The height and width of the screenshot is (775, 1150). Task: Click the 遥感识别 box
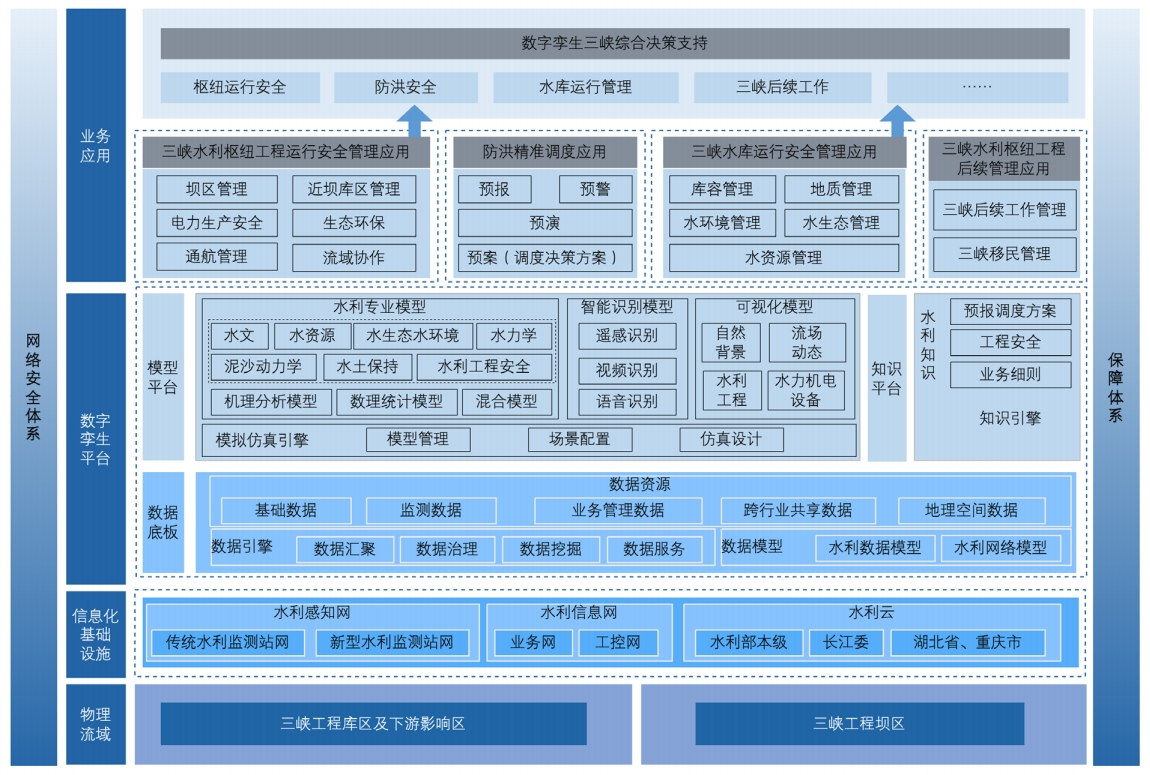point(627,336)
